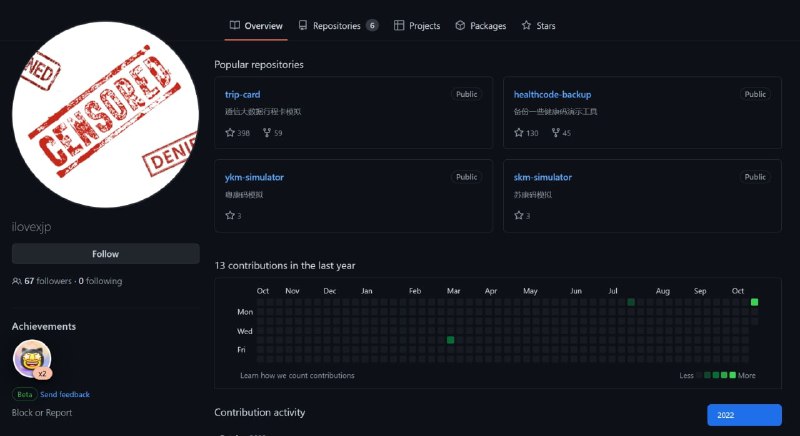Image resolution: width=800 pixels, height=436 pixels.
Task: Click the followers people icon
Action: 17,282
